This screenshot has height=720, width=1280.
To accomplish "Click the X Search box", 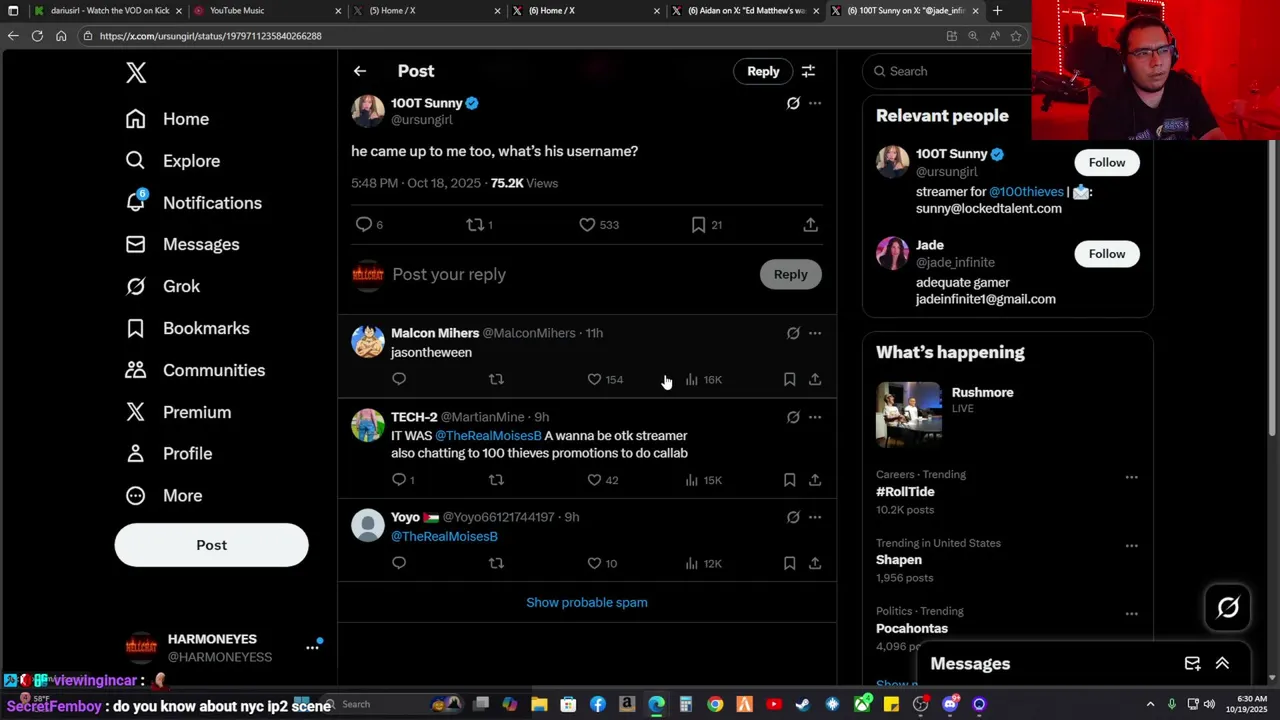I will pyautogui.click(x=947, y=71).
